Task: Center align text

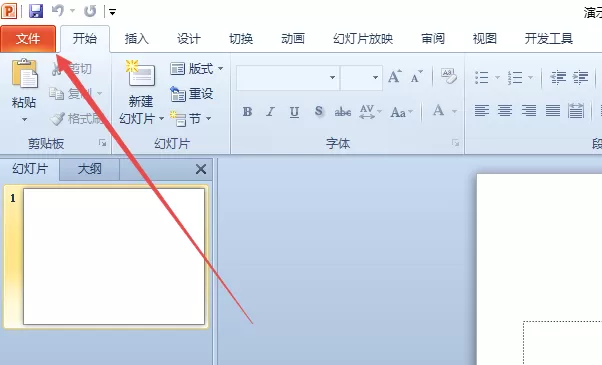Action: tap(505, 111)
